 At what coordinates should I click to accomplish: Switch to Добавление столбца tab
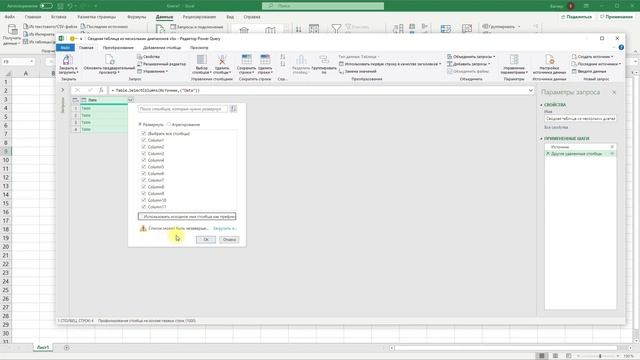click(162, 48)
